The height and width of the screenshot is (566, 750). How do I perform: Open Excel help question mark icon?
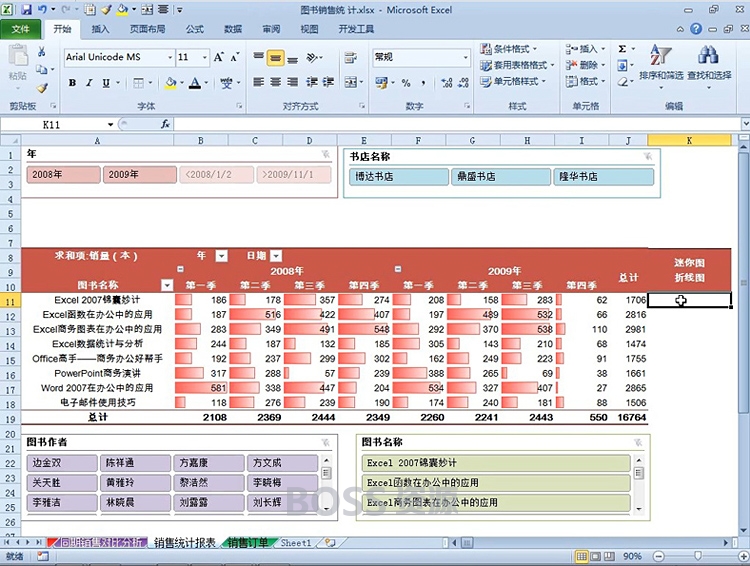pyautogui.click(x=696, y=29)
